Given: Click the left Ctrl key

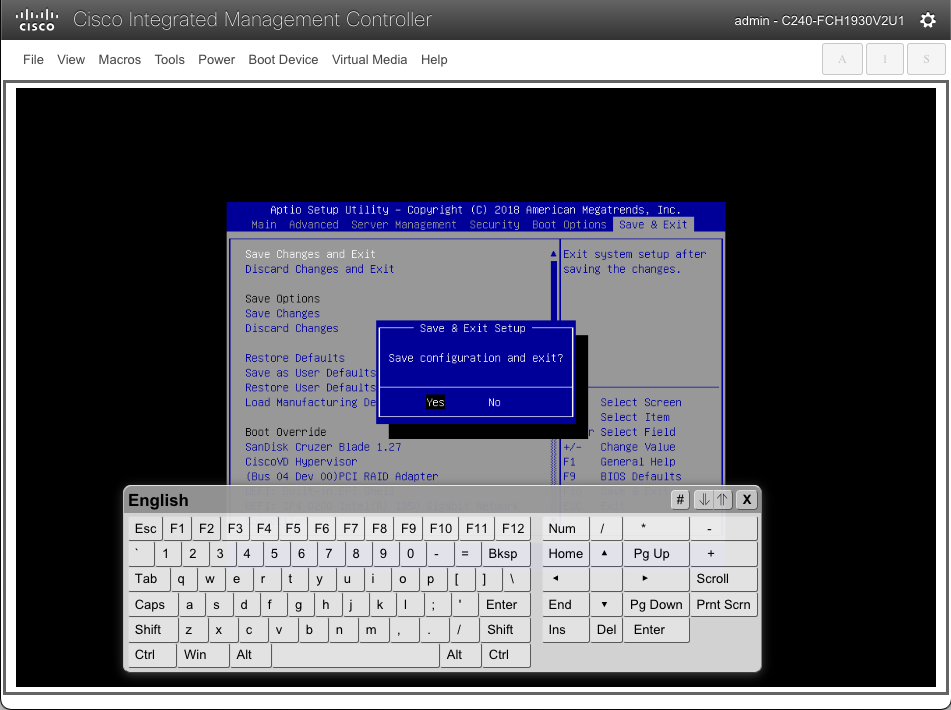Looking at the screenshot, I should tap(152, 654).
